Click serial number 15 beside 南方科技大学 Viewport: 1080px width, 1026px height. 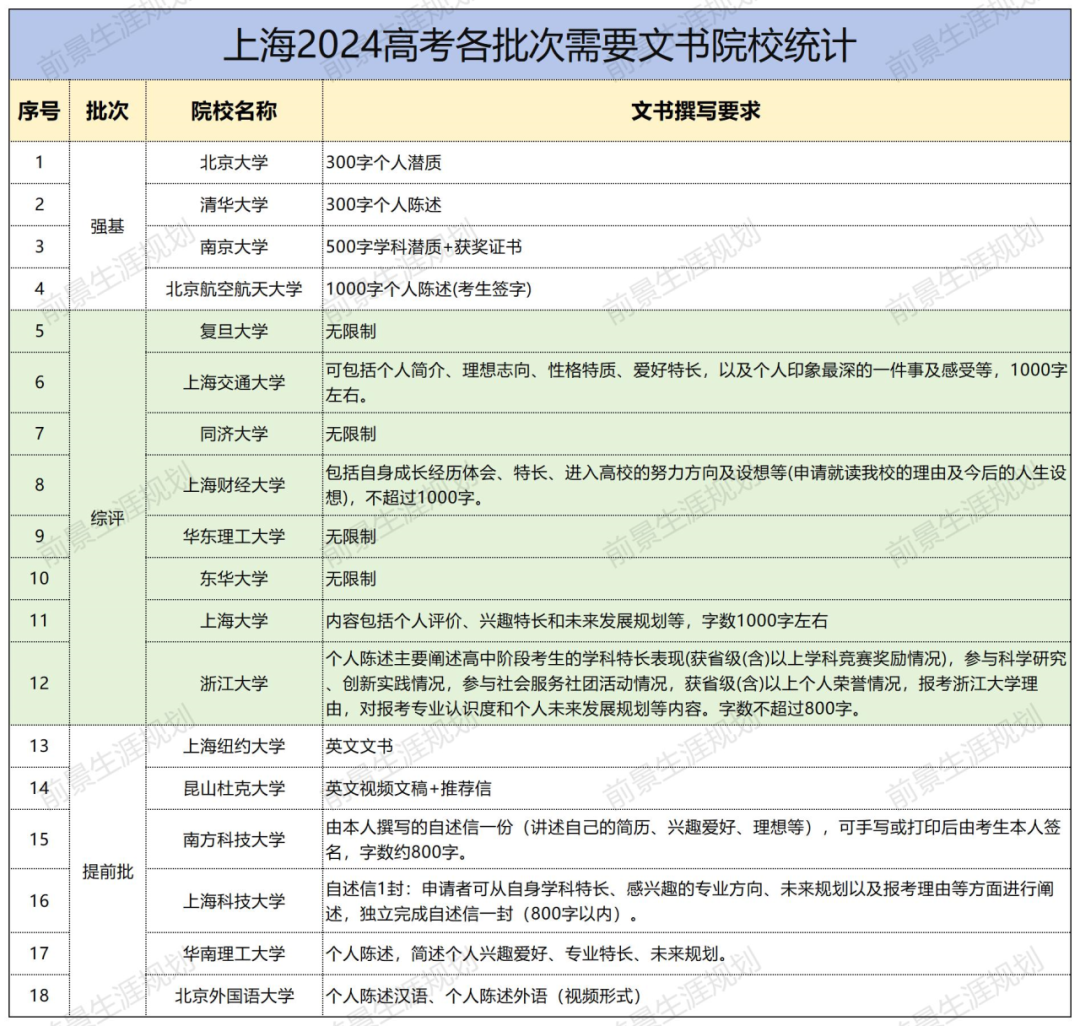point(39,839)
